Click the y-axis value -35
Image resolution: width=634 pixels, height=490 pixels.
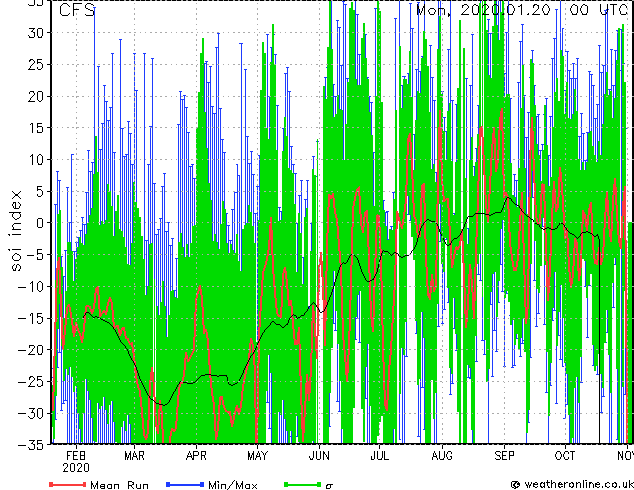(30, 445)
